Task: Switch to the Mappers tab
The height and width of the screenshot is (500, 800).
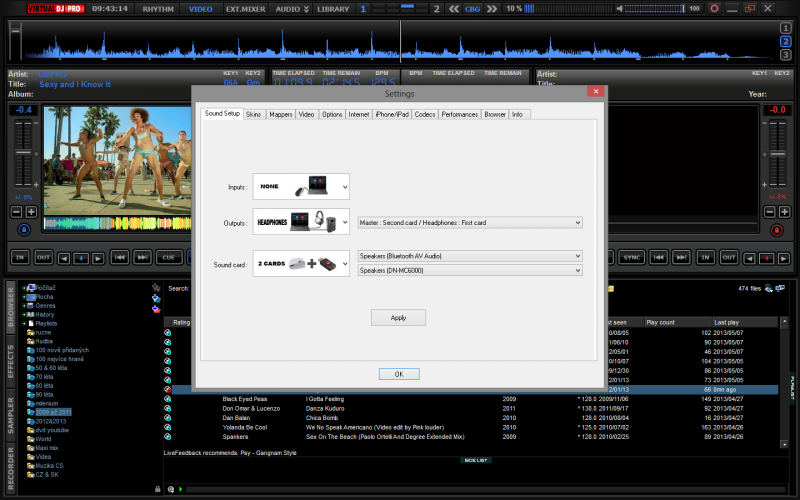Action: 281,115
